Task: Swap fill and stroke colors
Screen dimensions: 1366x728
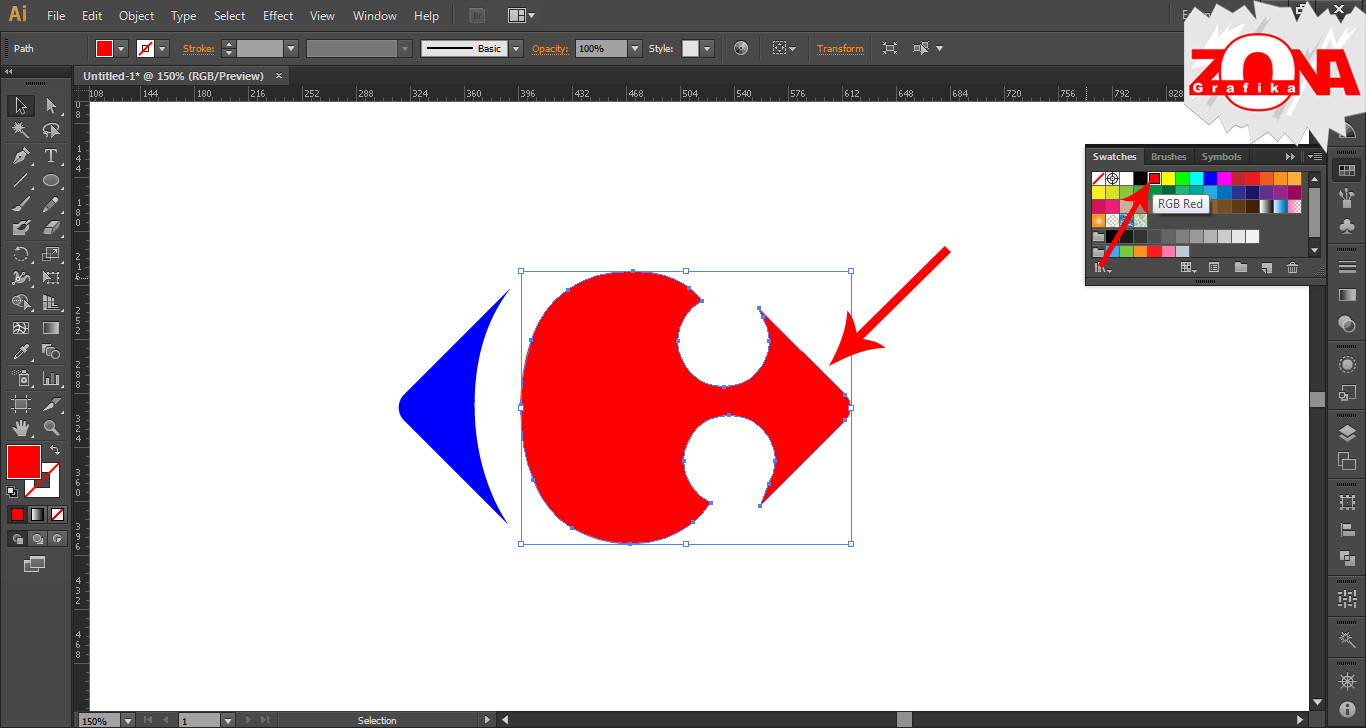Action: pos(55,451)
